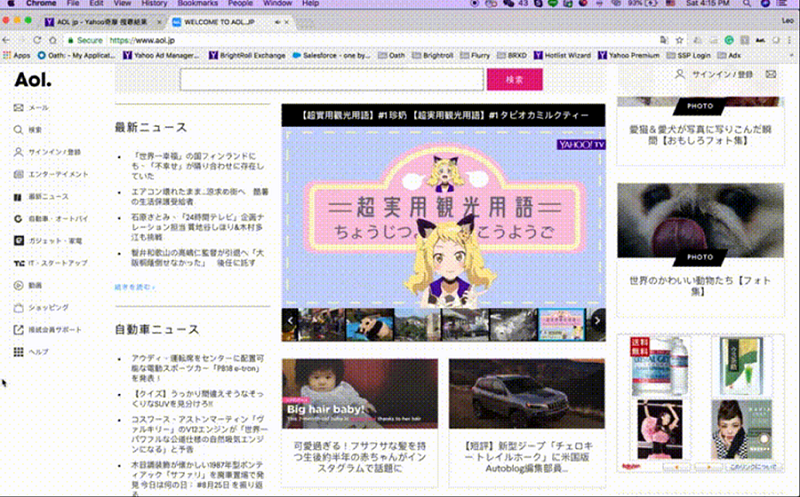Reload the page with the refresh icon
This screenshot has width=800, height=497.
coord(37,40)
